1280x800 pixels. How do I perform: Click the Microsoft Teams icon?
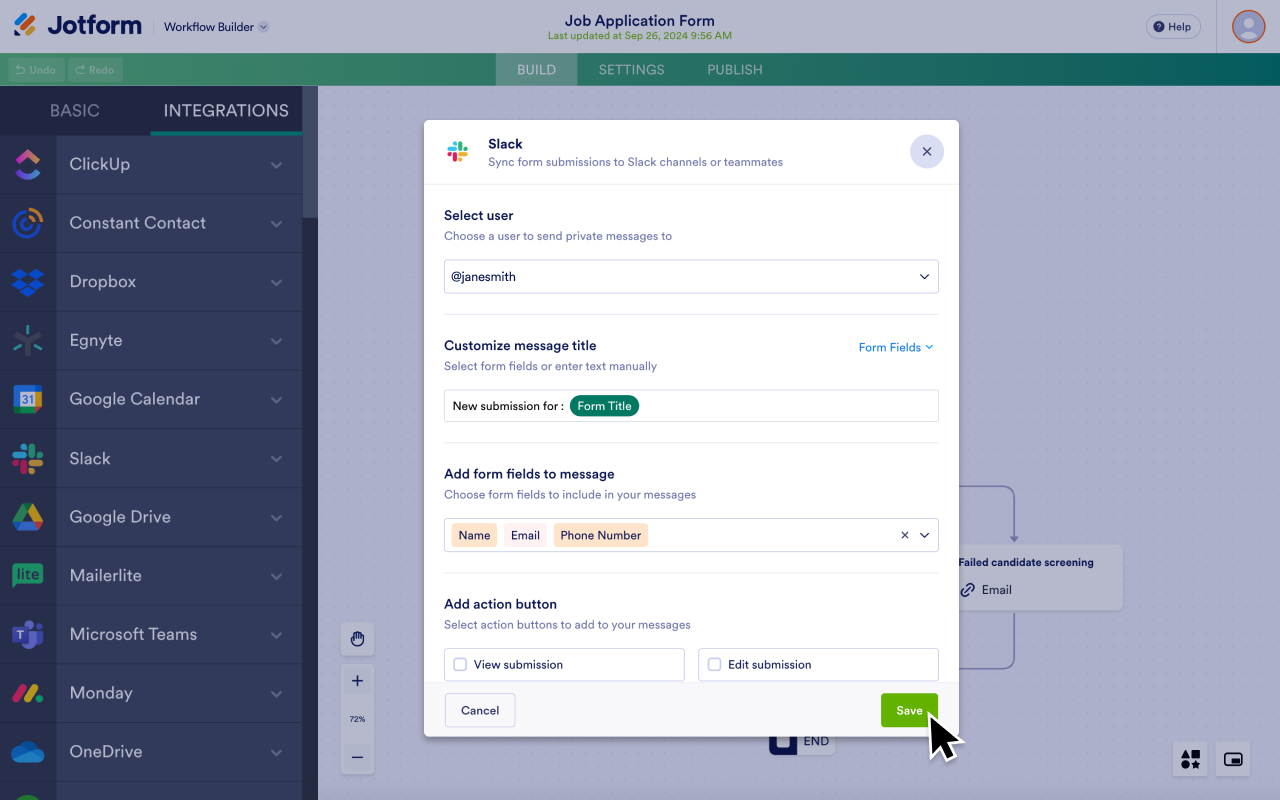(28, 634)
